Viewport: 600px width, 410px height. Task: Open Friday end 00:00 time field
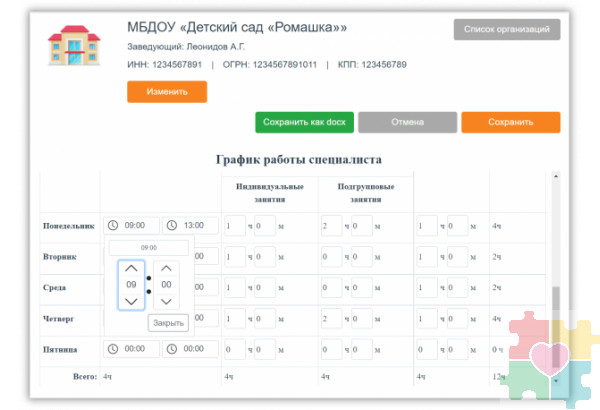click(x=190, y=349)
